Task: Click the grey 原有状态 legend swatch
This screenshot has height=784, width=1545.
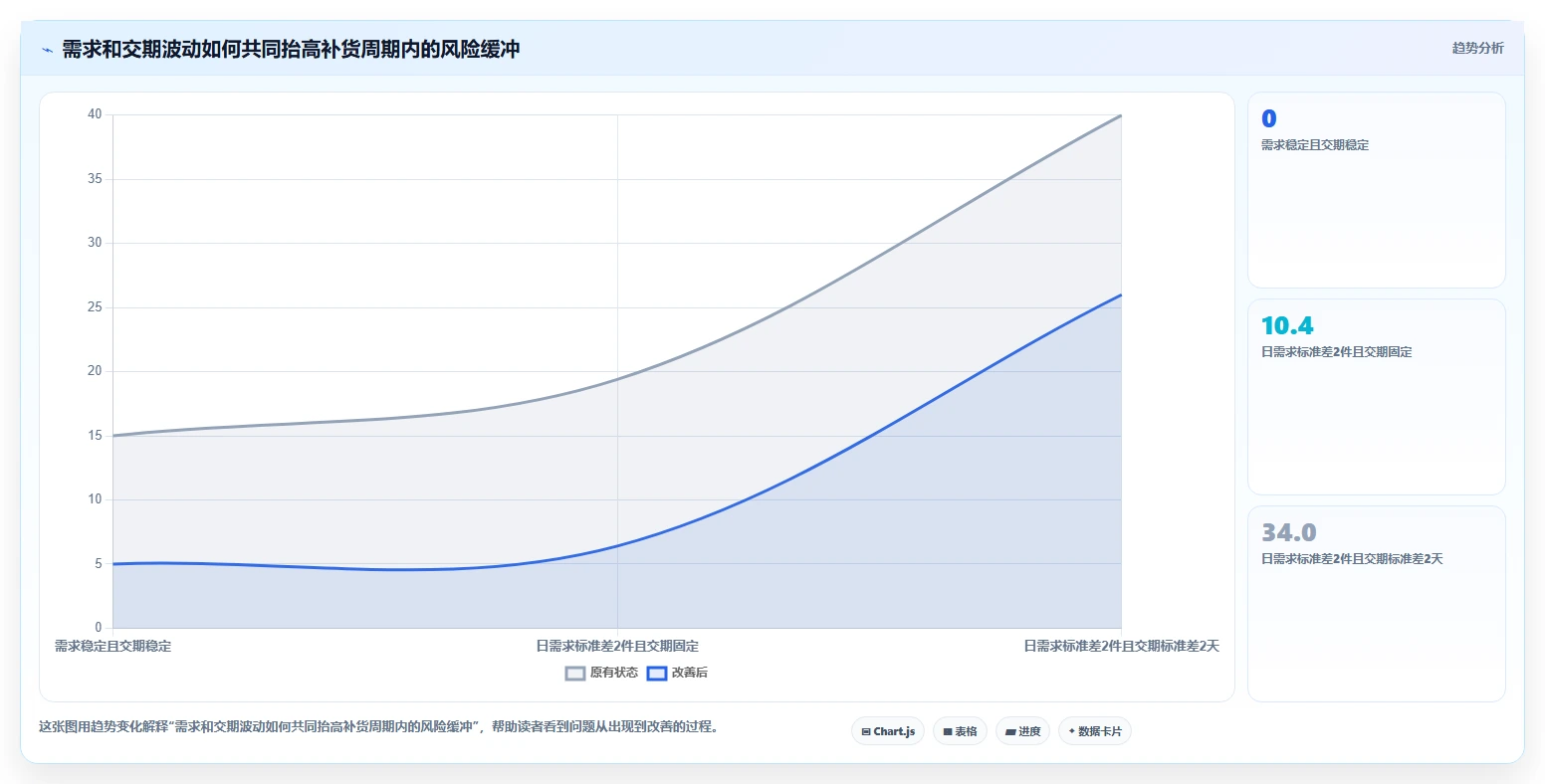Action: coord(575,674)
